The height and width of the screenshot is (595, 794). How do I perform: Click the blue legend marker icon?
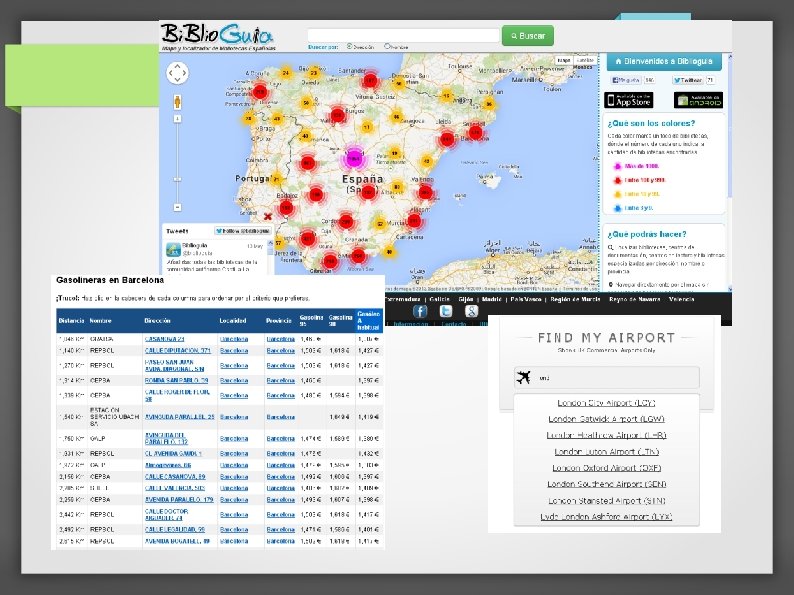[x=617, y=208]
